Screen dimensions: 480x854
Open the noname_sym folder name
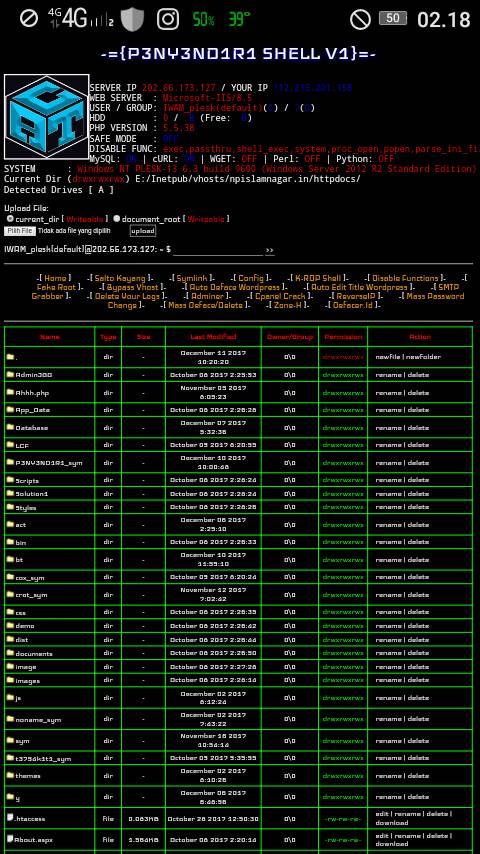click(38, 719)
